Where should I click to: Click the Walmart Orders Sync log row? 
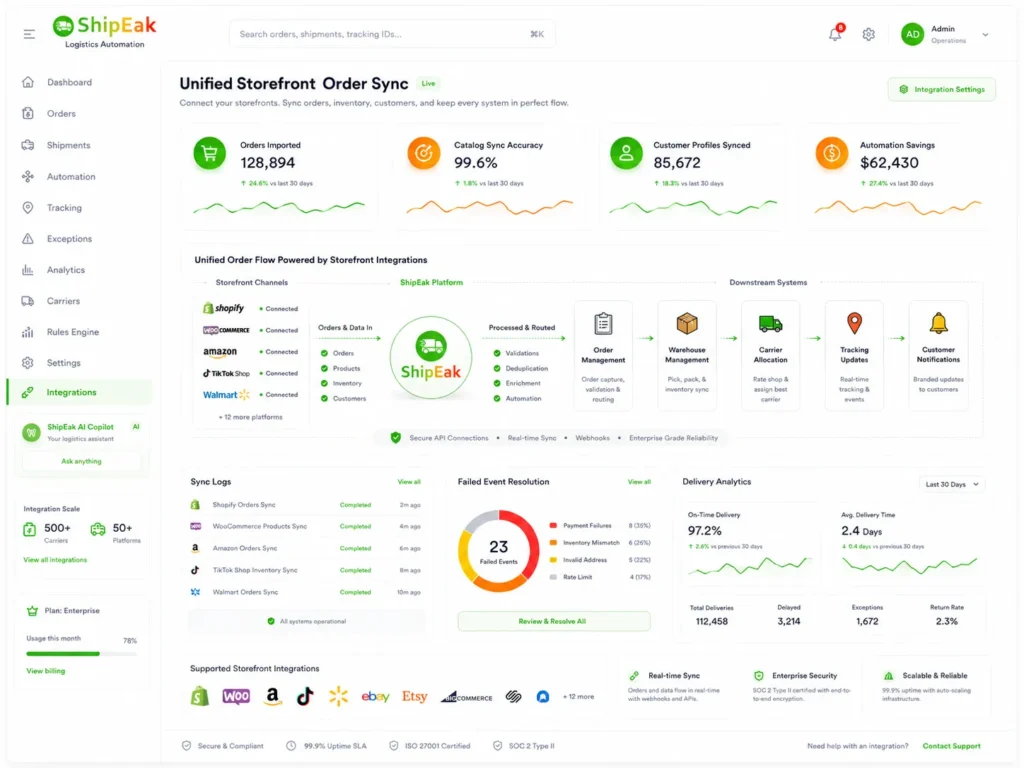[306, 592]
